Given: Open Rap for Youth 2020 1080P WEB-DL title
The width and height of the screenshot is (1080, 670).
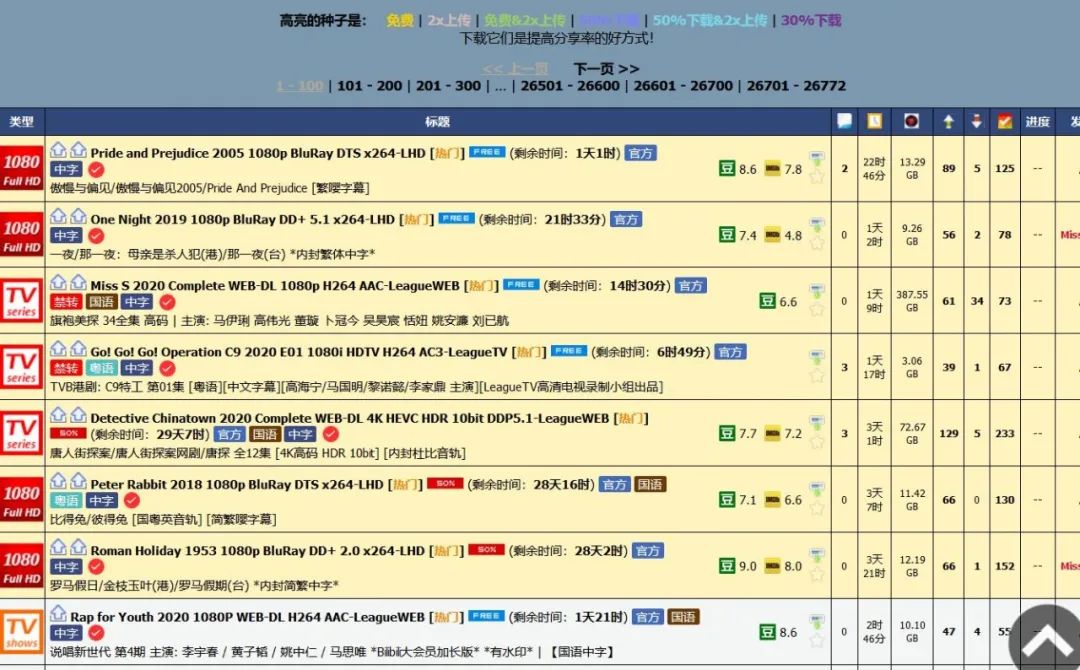Looking at the screenshot, I should pos(247,617).
